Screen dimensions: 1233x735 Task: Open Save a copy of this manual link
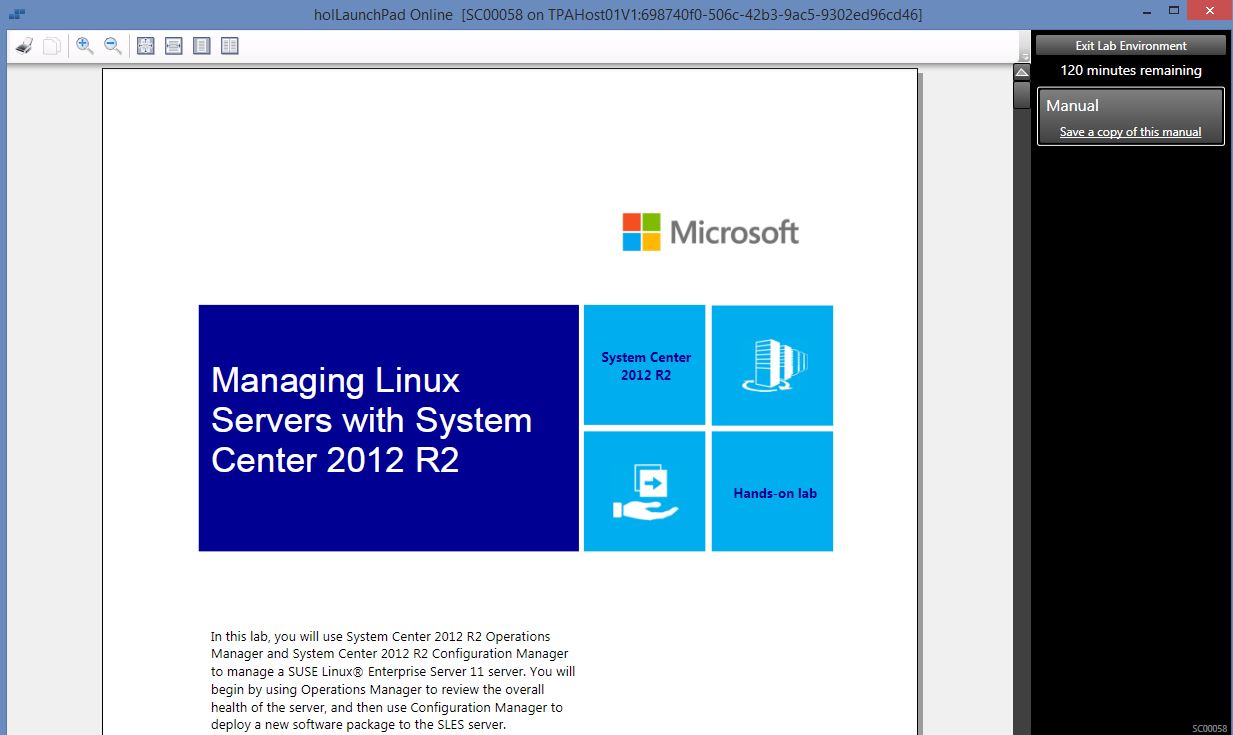pos(1130,132)
